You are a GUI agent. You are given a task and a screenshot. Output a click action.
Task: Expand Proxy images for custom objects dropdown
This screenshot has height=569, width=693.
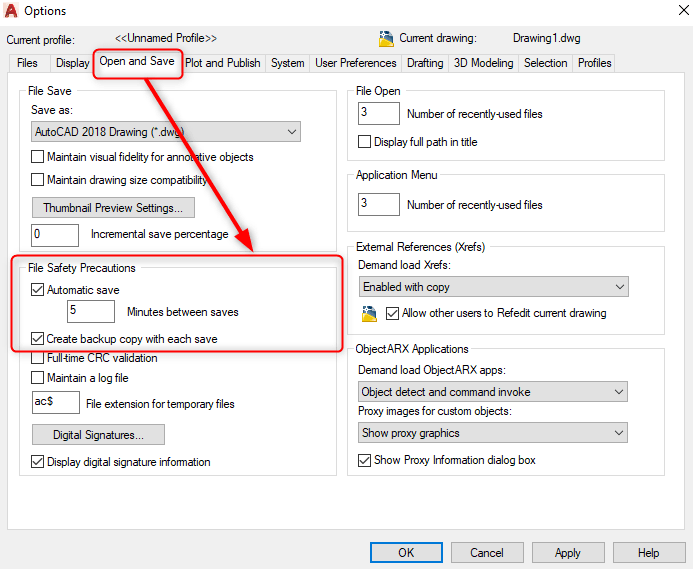(493, 433)
